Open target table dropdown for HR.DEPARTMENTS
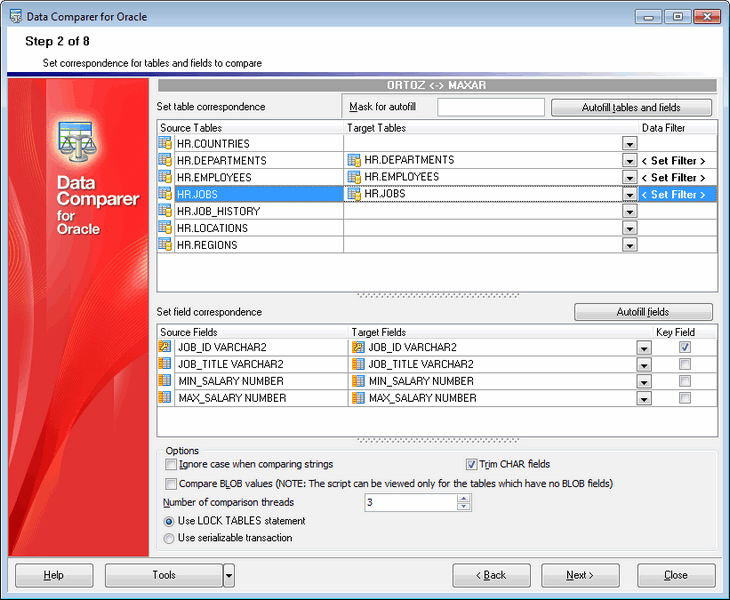Screen dimensions: 730x600 tap(629, 161)
